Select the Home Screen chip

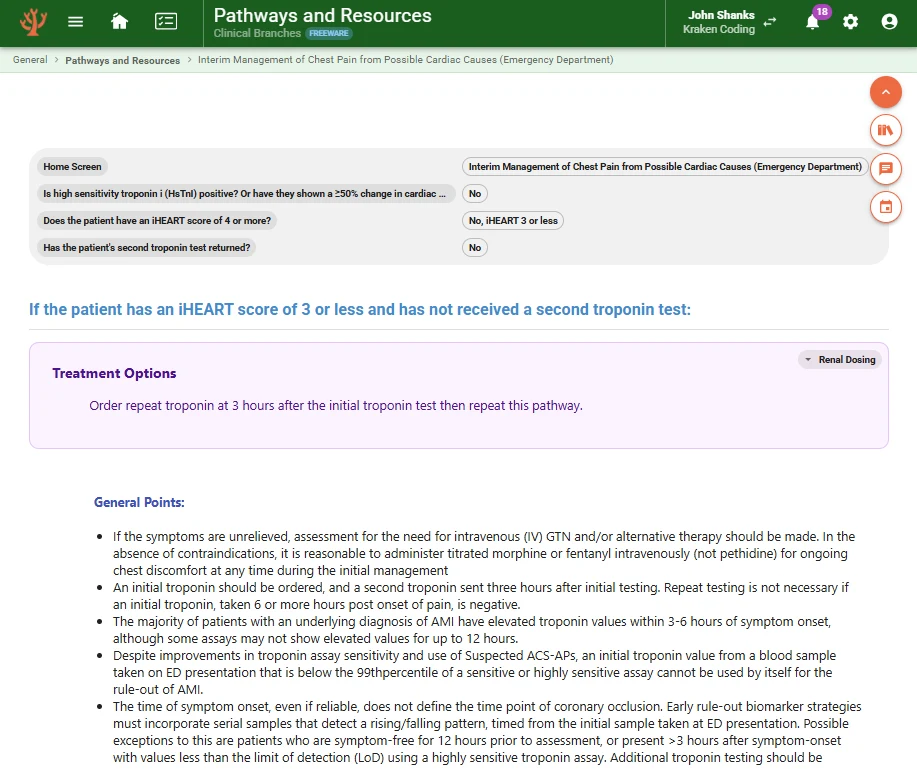72,167
